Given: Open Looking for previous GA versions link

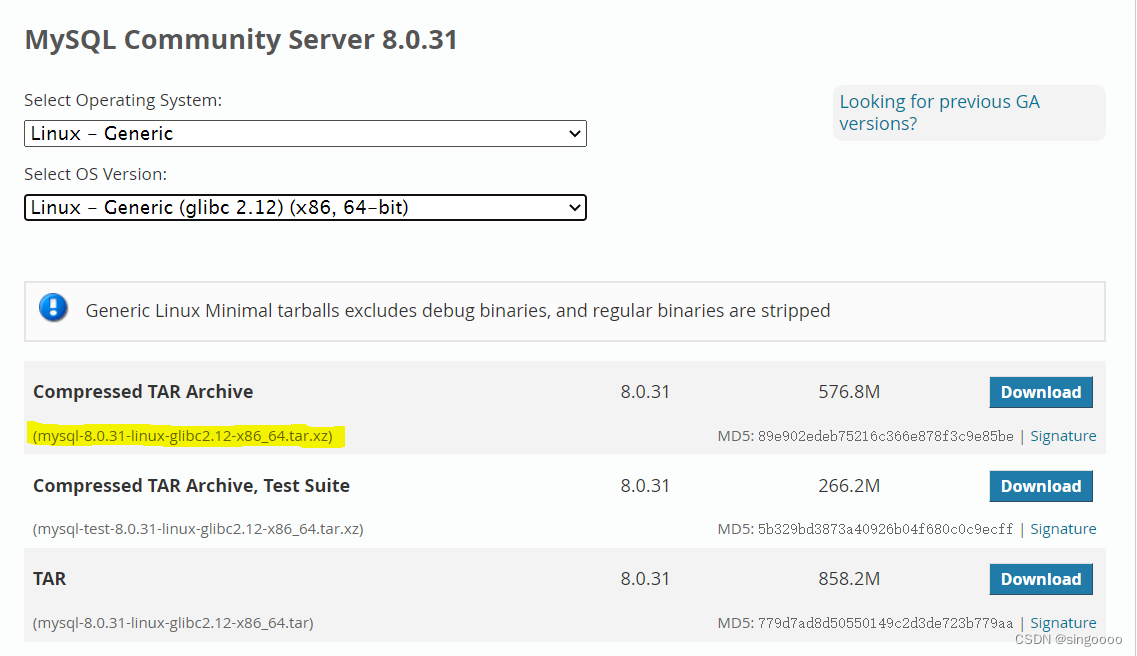Looking at the screenshot, I should pos(939,112).
